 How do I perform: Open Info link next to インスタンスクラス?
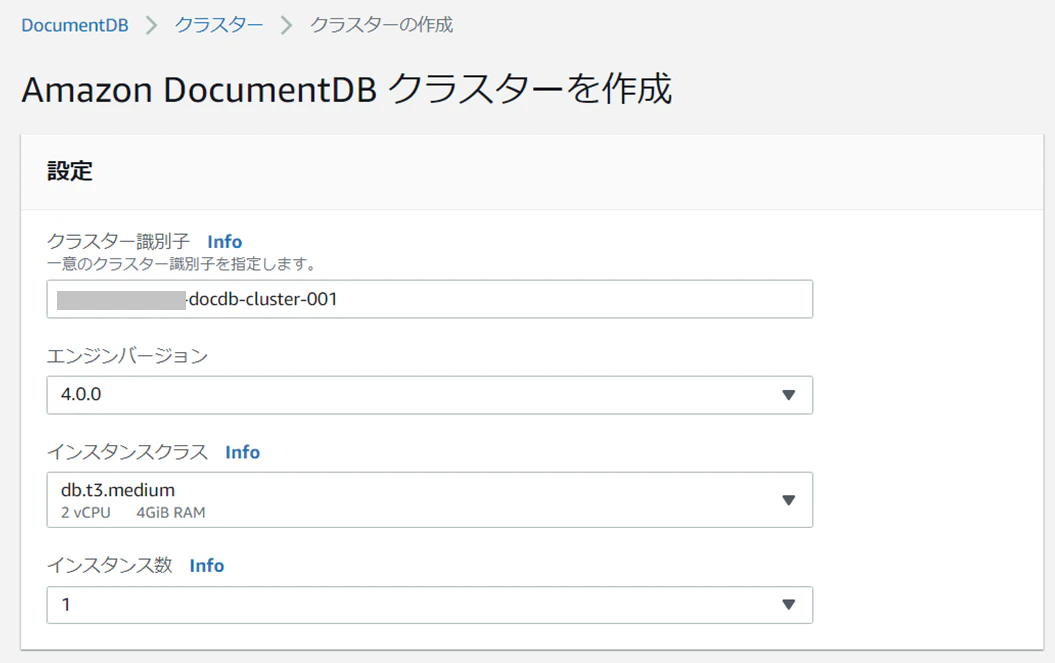coord(242,452)
